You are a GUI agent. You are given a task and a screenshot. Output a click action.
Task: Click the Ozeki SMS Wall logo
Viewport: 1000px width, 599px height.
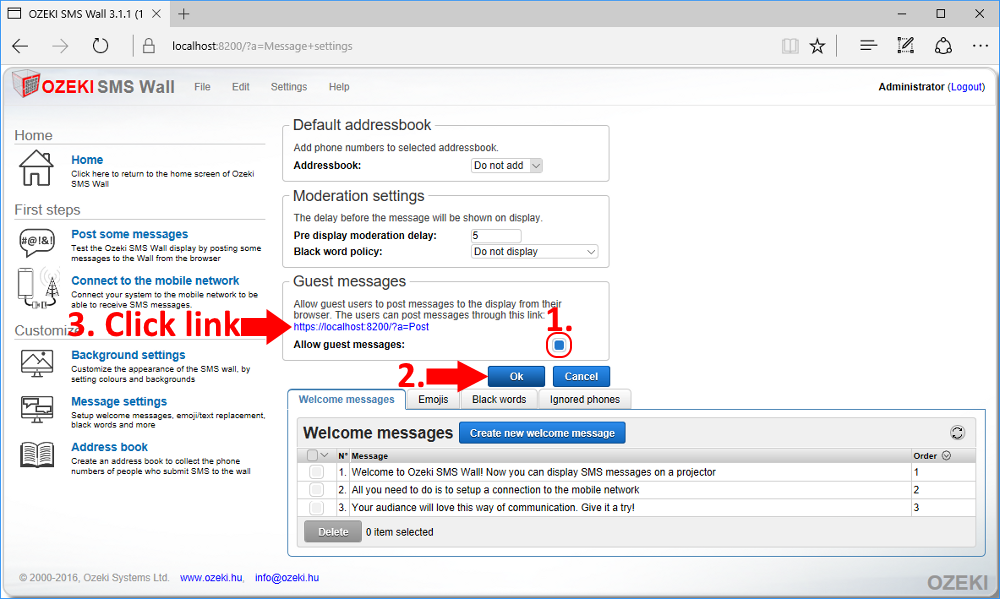coord(93,85)
